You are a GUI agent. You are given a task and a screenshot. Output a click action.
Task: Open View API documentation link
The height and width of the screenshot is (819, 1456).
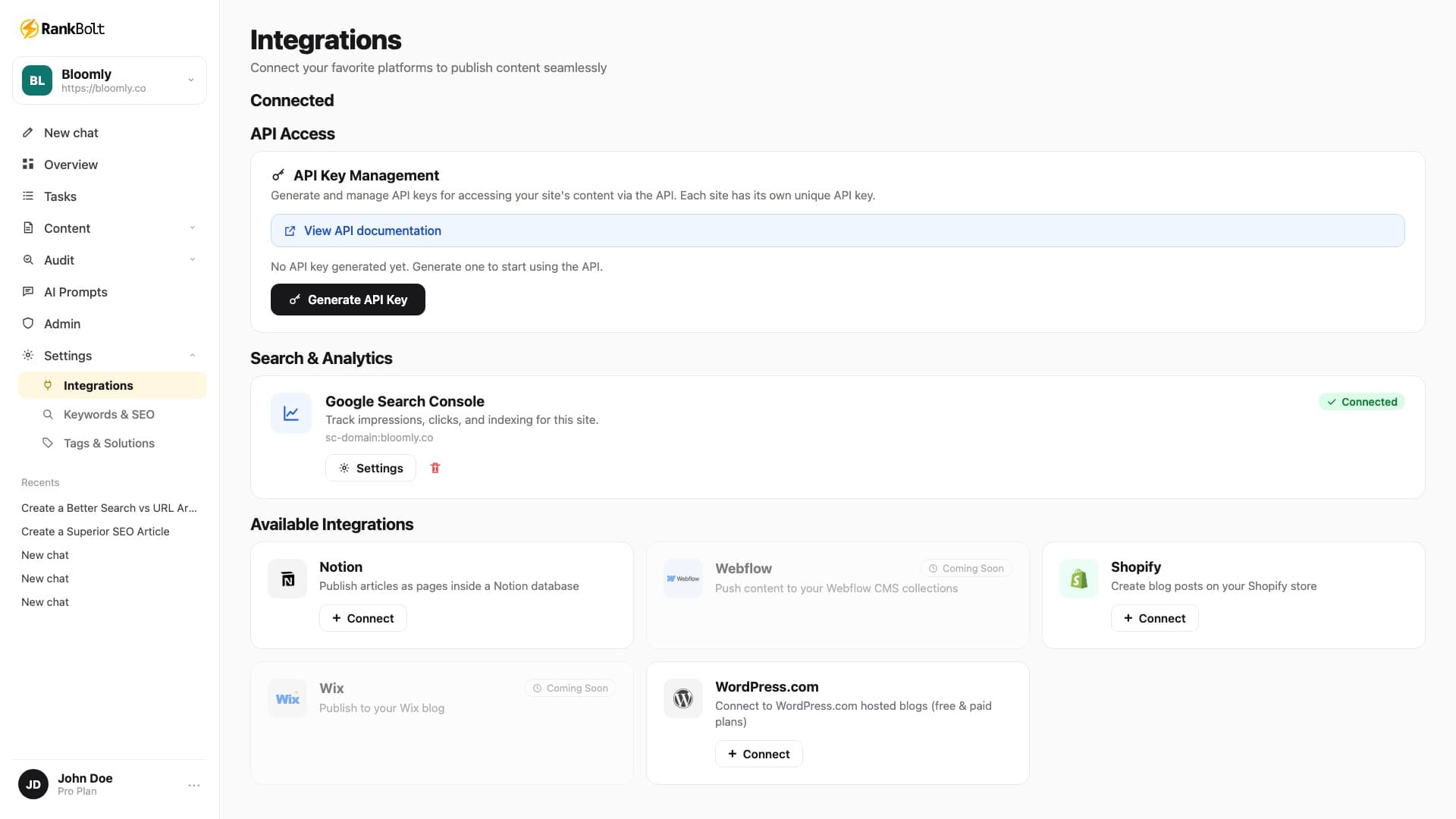(837, 231)
